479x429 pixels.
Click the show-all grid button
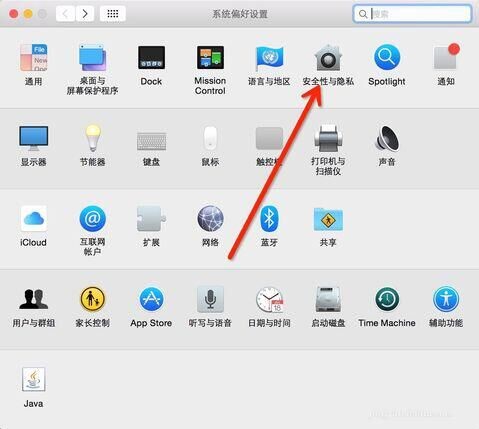click(x=113, y=14)
